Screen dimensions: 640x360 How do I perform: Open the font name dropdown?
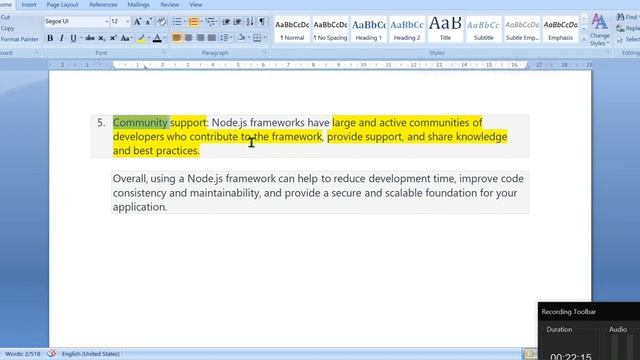107,22
